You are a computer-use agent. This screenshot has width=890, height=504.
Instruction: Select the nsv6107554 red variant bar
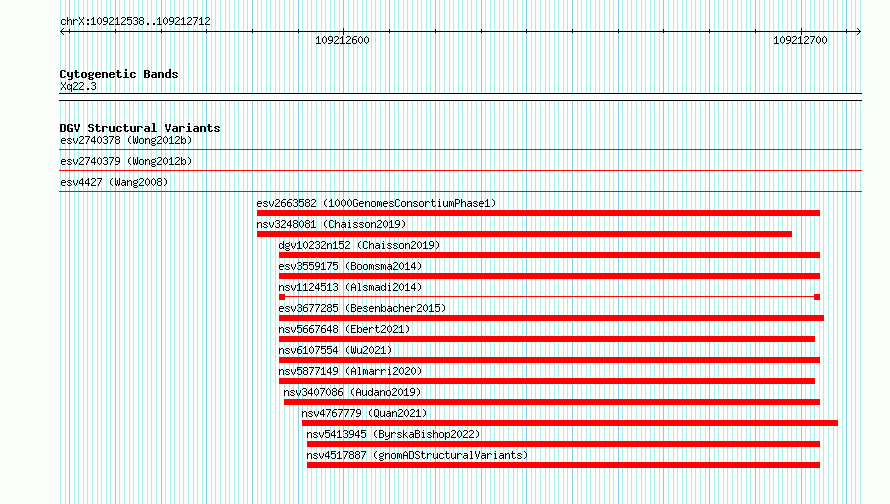click(x=549, y=360)
